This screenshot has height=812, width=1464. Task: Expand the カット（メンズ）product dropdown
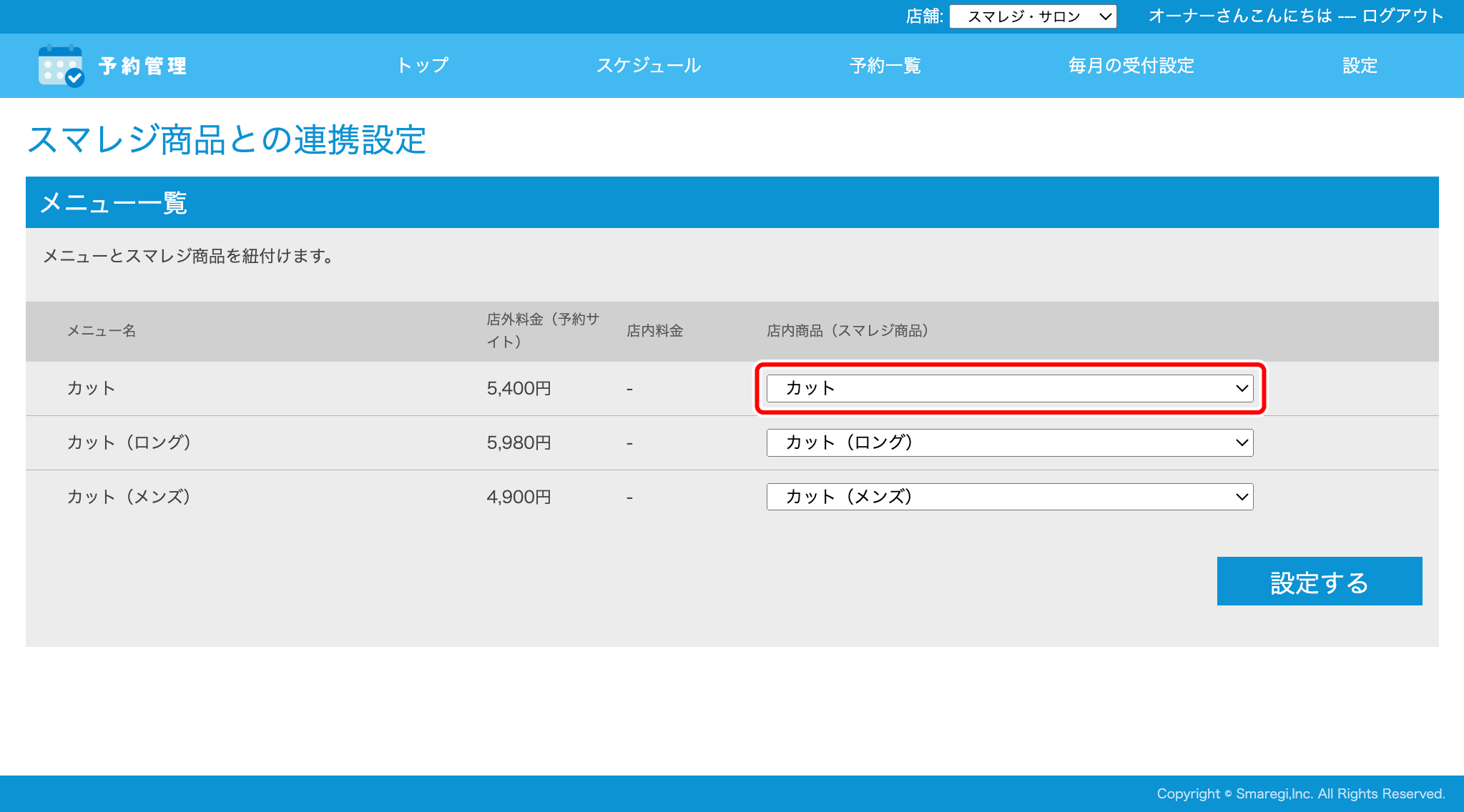[x=1009, y=497]
